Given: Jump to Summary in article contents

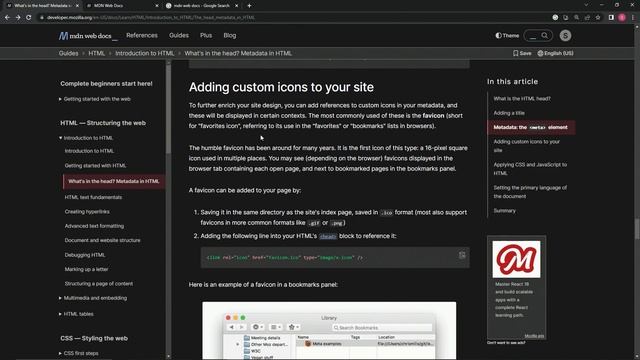Looking at the screenshot, I should pos(504,211).
